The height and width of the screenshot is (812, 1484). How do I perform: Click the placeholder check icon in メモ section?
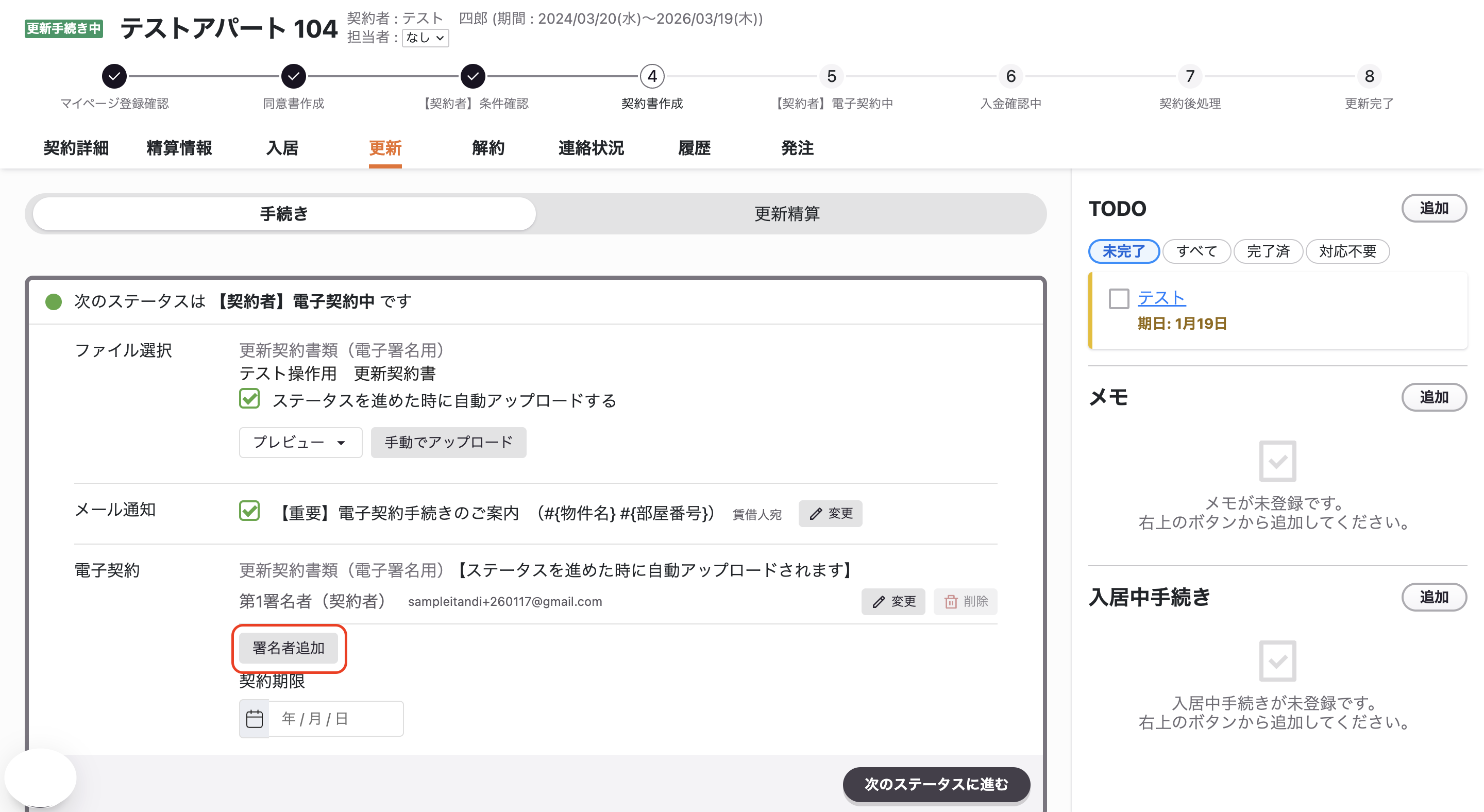(x=1277, y=461)
